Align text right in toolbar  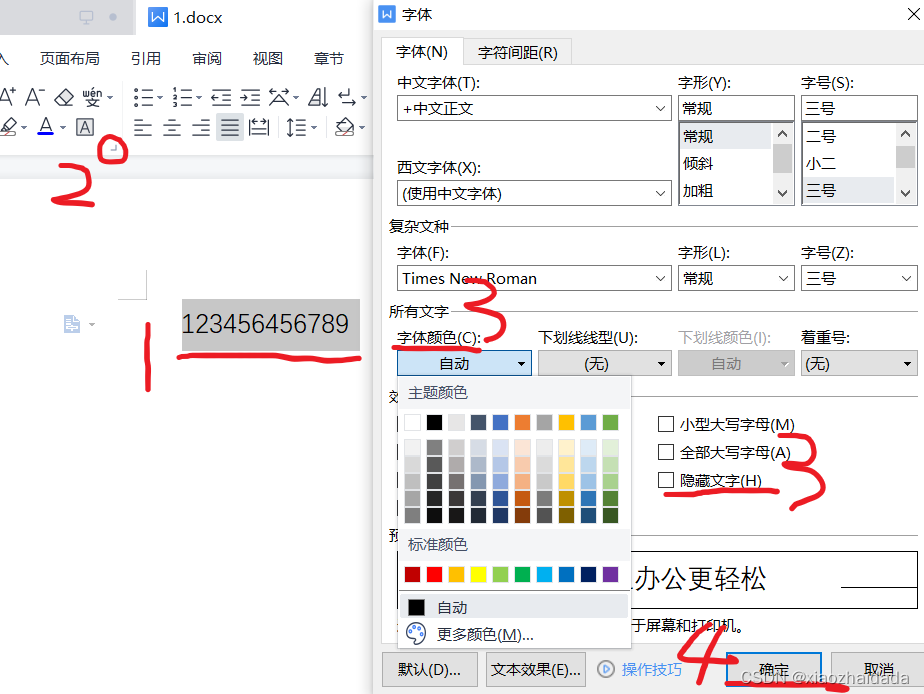coord(200,127)
